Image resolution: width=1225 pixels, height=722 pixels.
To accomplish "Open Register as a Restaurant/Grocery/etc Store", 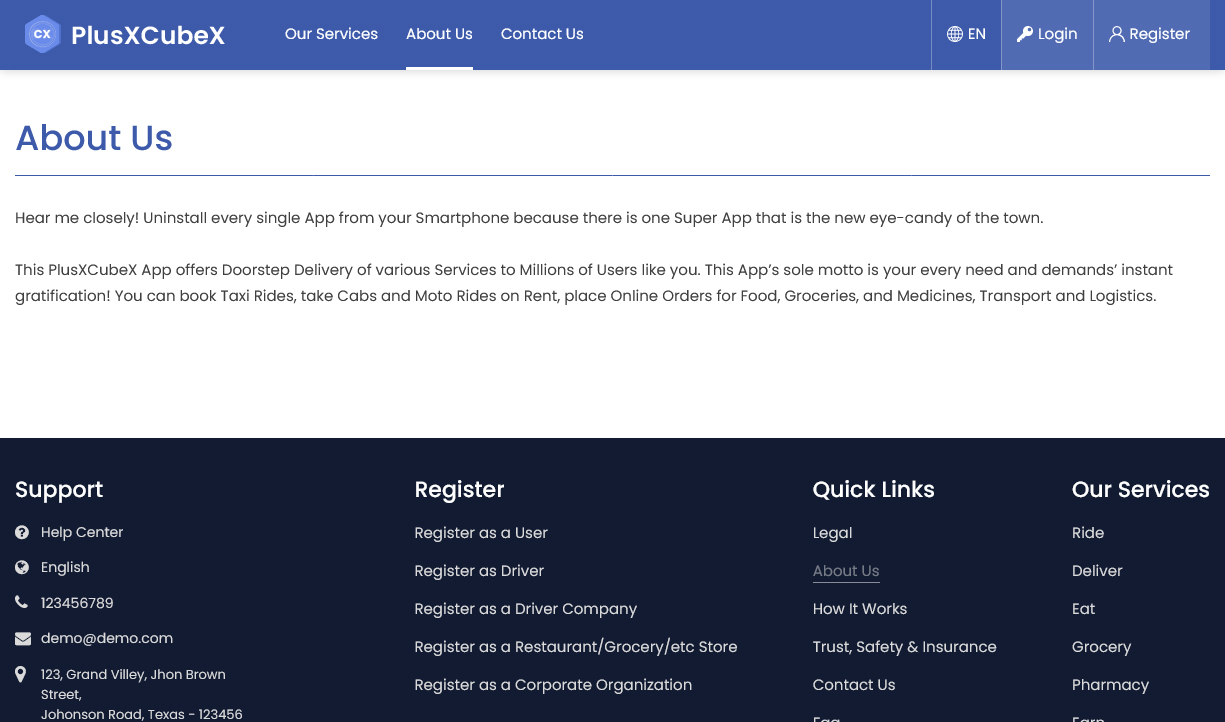I will pyautogui.click(x=576, y=647).
